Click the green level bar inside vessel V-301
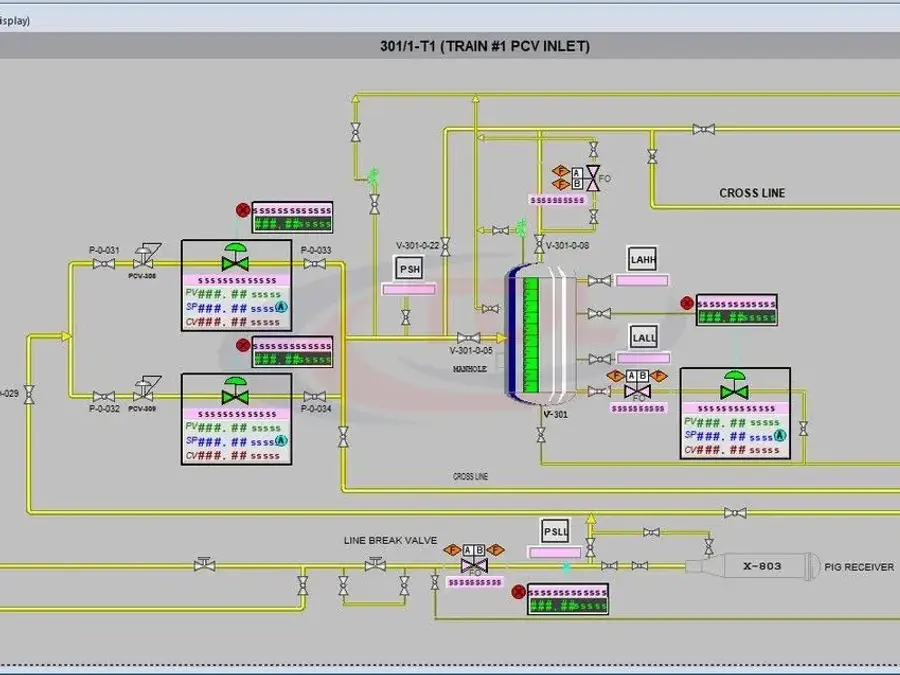The image size is (900, 675). coord(531,334)
